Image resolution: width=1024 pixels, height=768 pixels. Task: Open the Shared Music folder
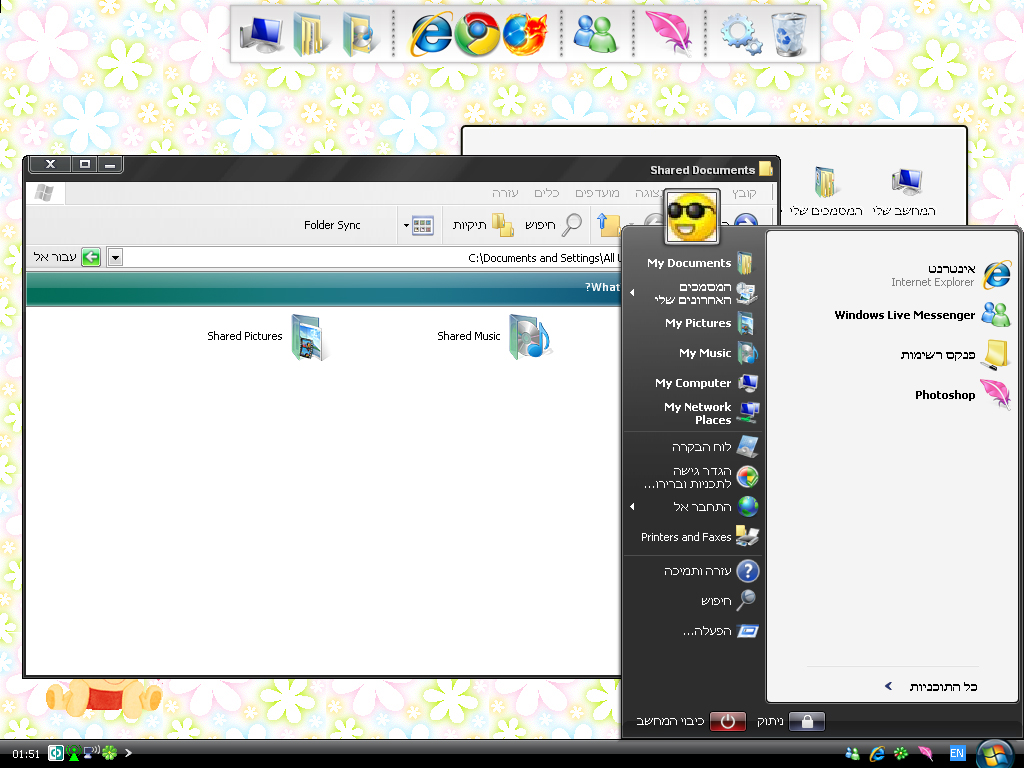click(495, 336)
